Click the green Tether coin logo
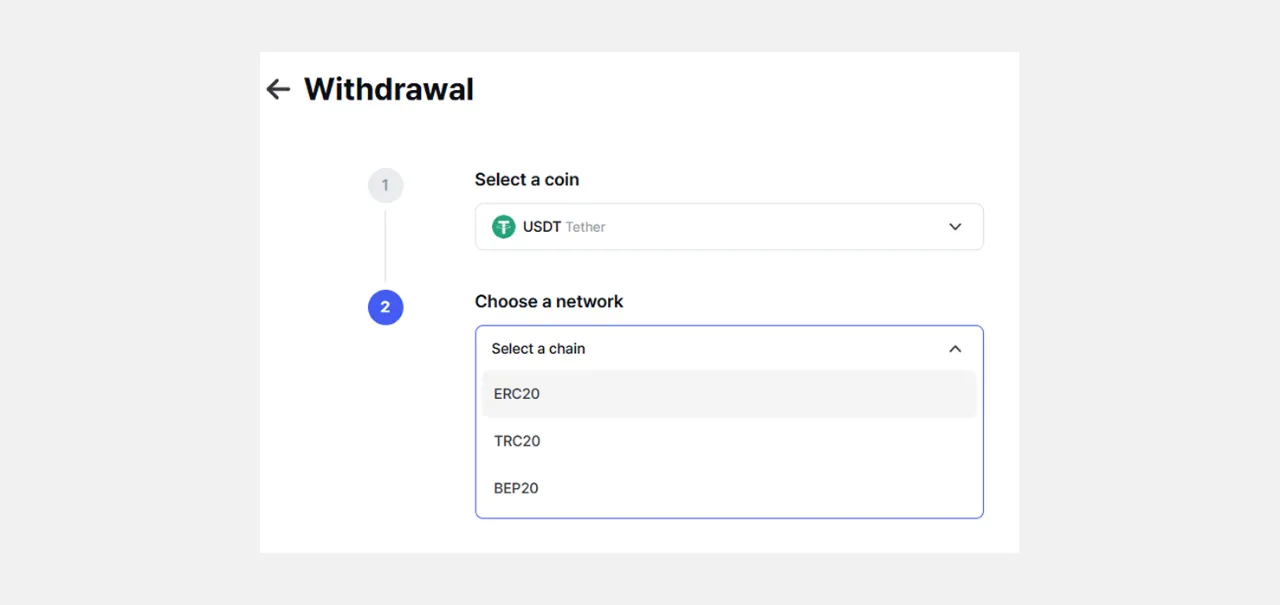Screen dimensions: 1280x605 tap(503, 227)
